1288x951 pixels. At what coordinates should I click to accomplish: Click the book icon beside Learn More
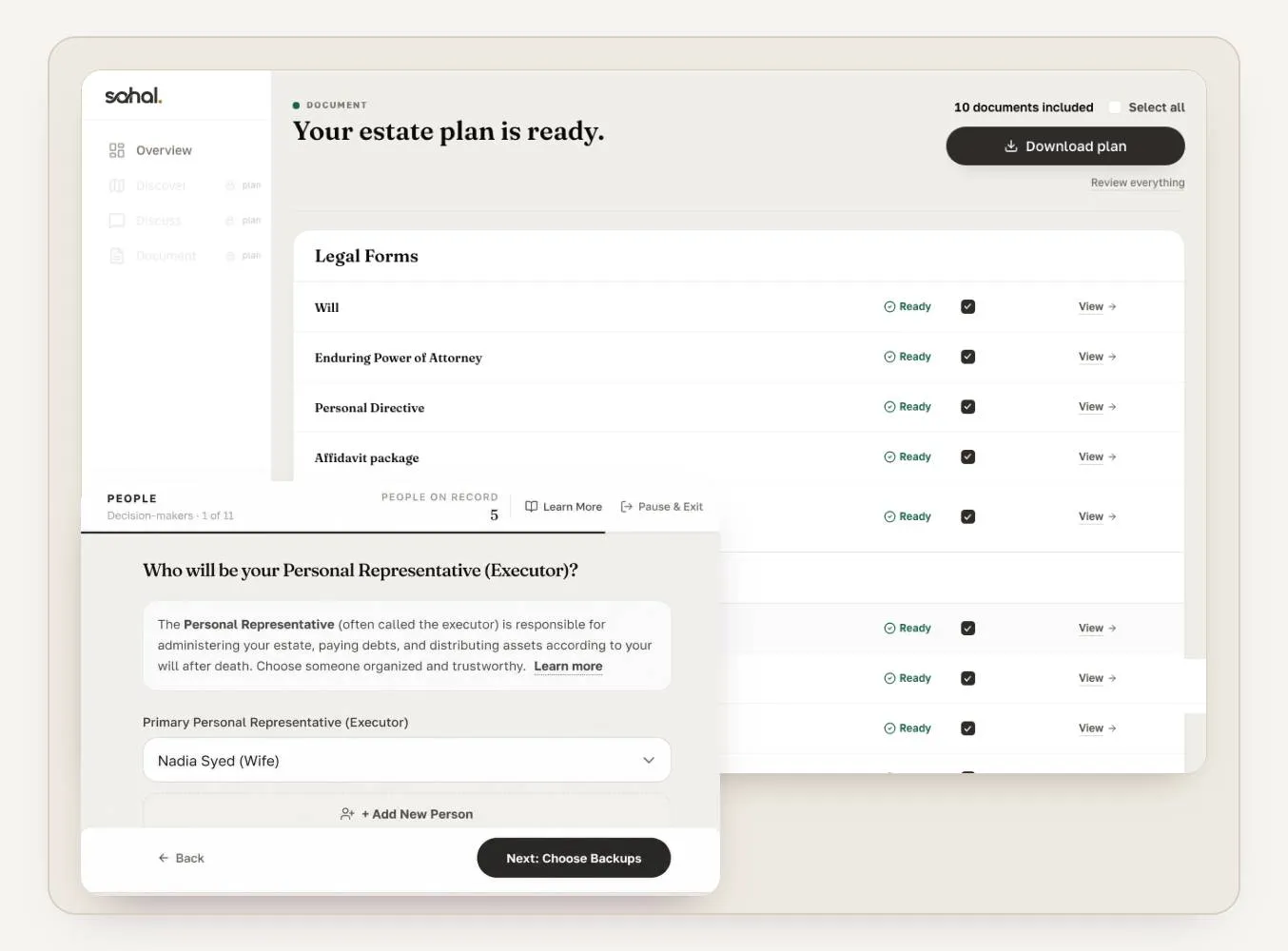tap(532, 507)
